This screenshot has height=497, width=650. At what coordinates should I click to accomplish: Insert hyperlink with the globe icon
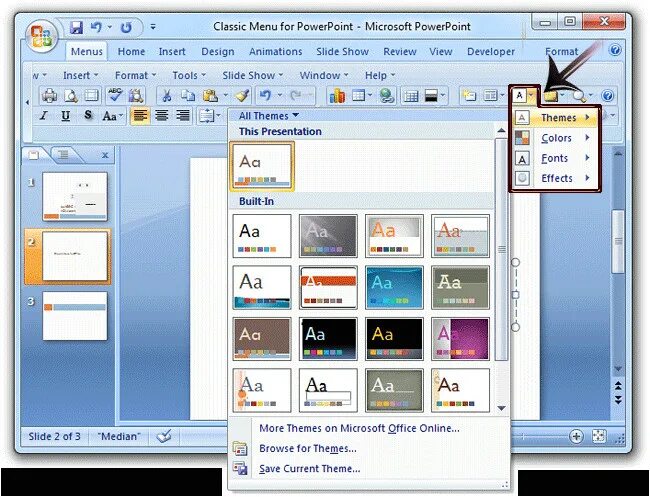[x=386, y=96]
